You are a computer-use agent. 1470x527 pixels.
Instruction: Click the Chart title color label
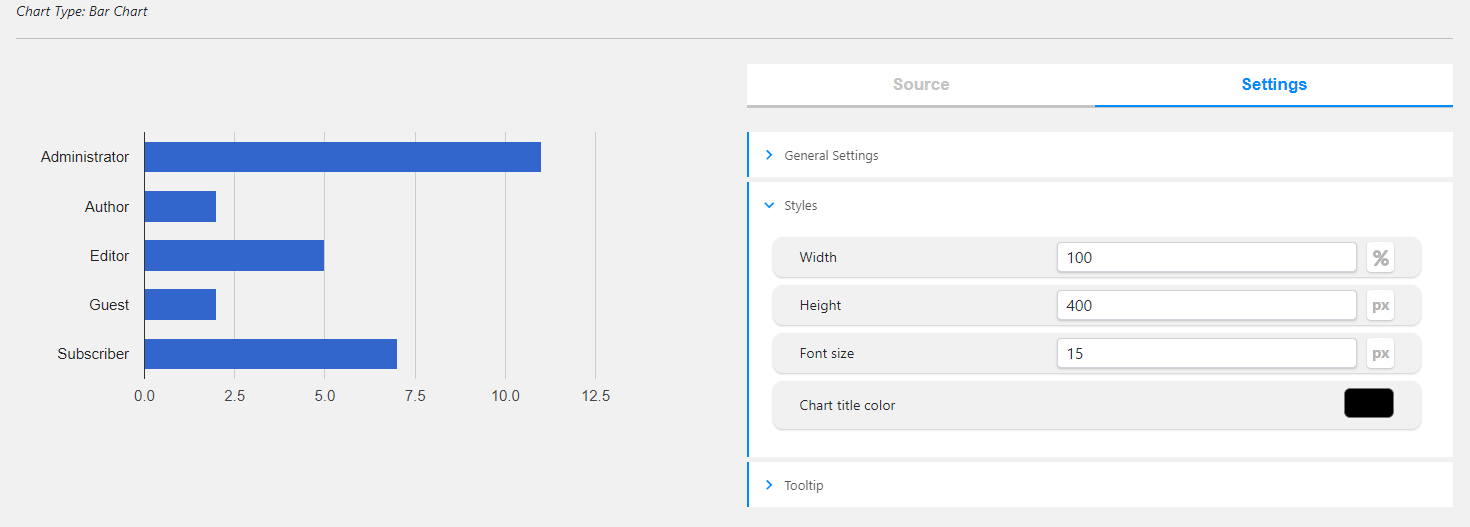click(847, 405)
